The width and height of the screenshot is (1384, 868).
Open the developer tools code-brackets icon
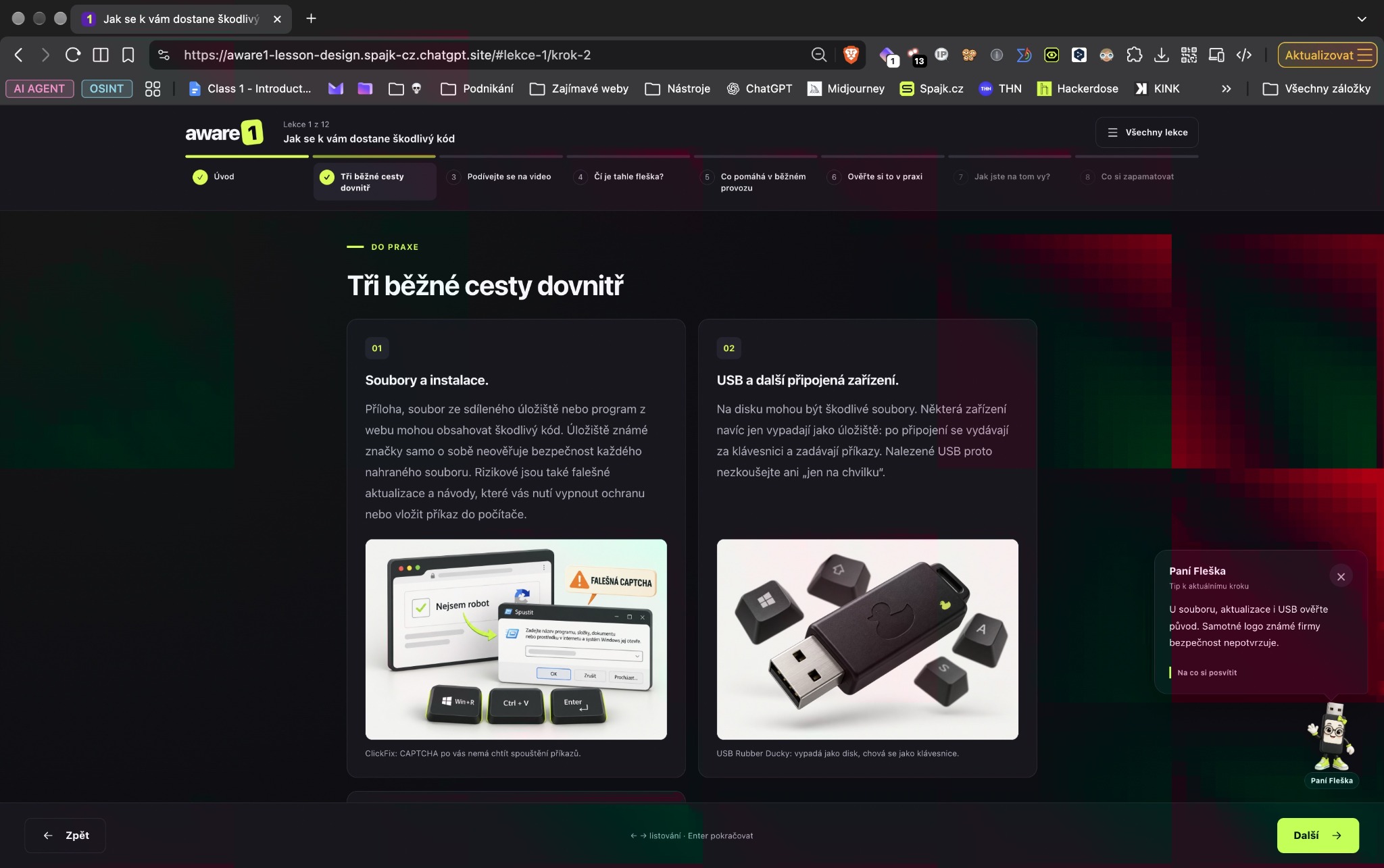tap(1244, 55)
